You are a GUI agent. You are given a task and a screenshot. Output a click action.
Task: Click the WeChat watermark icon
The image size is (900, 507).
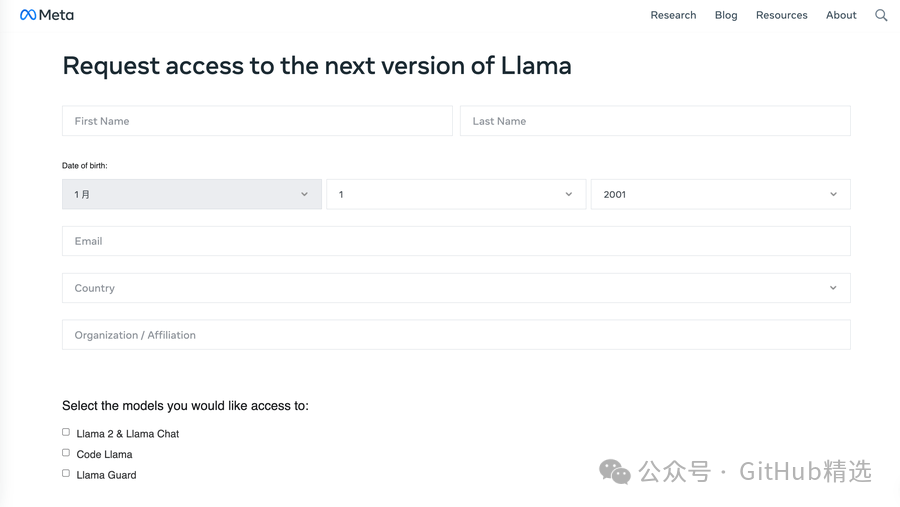coord(615,471)
